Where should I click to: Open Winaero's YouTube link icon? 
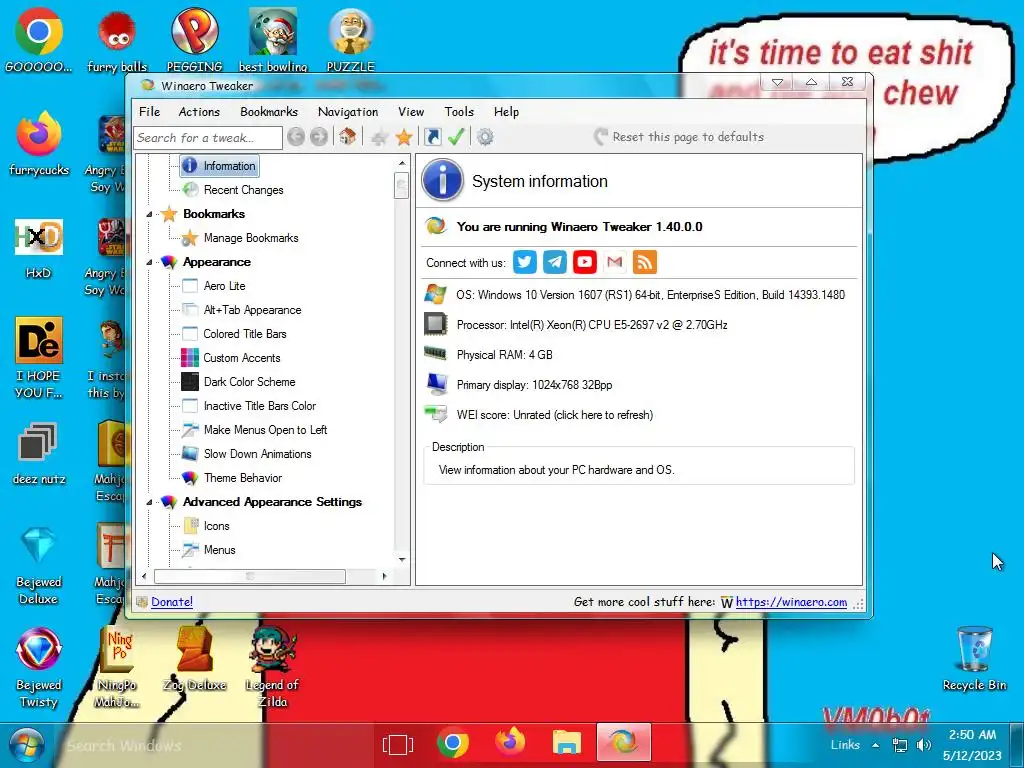click(x=584, y=262)
